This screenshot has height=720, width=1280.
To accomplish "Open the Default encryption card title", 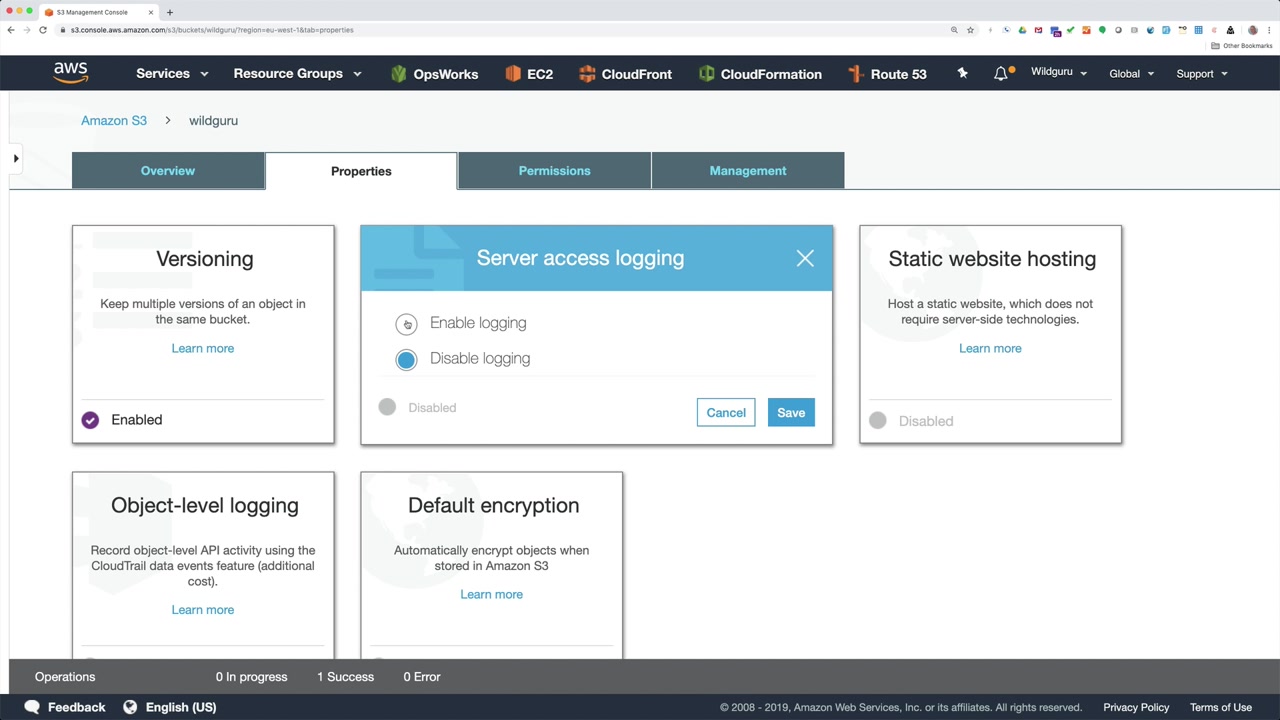I will pos(493,506).
